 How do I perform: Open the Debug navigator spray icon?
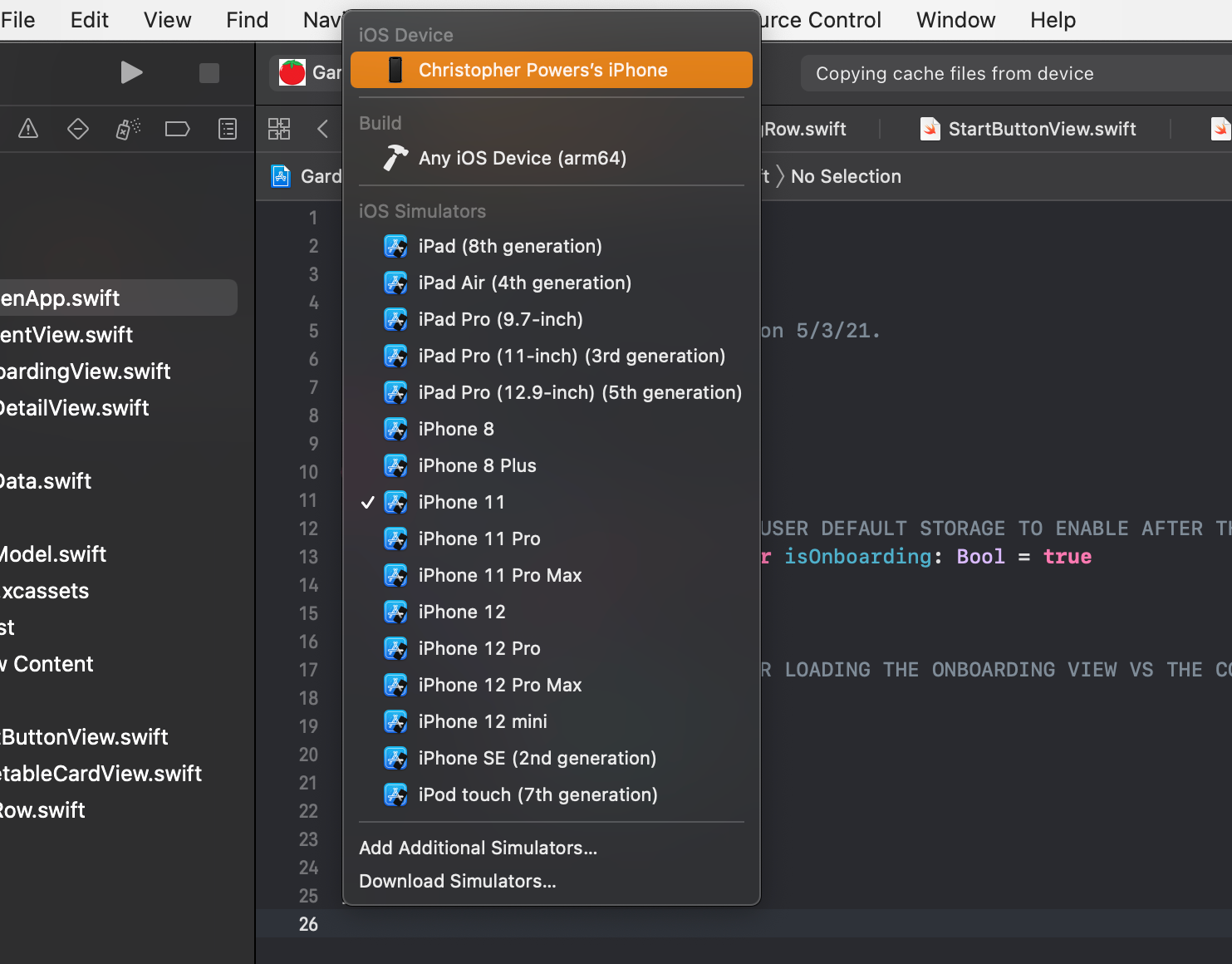[x=128, y=129]
